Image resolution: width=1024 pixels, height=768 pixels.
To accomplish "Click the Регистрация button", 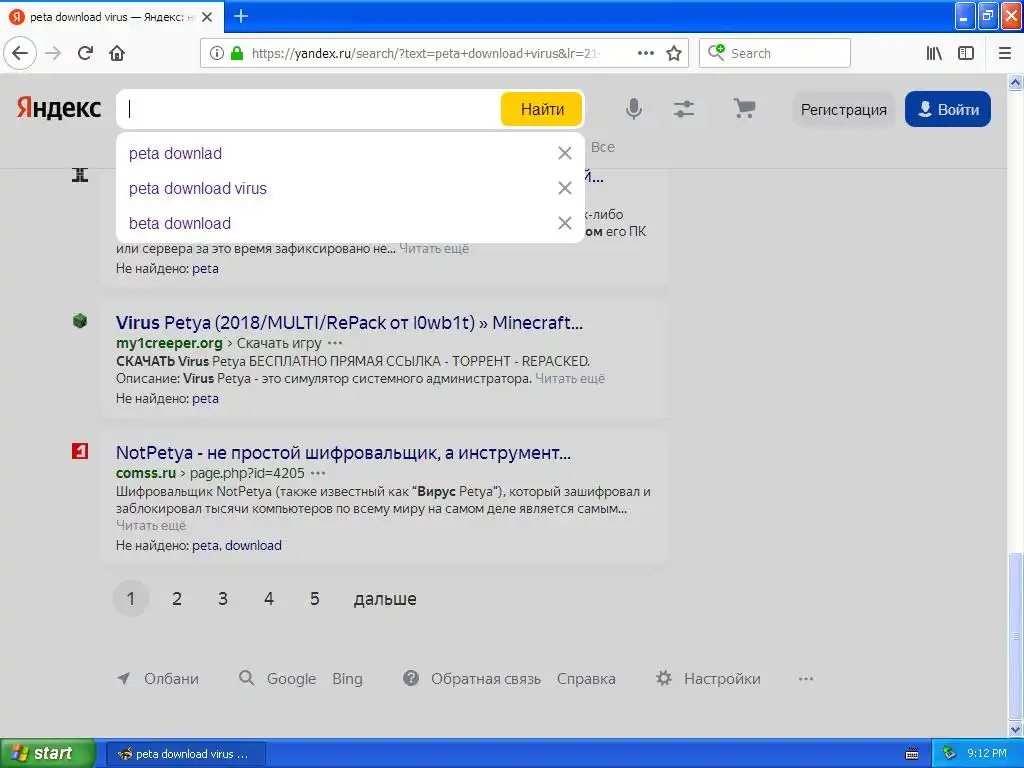I will coord(843,109).
